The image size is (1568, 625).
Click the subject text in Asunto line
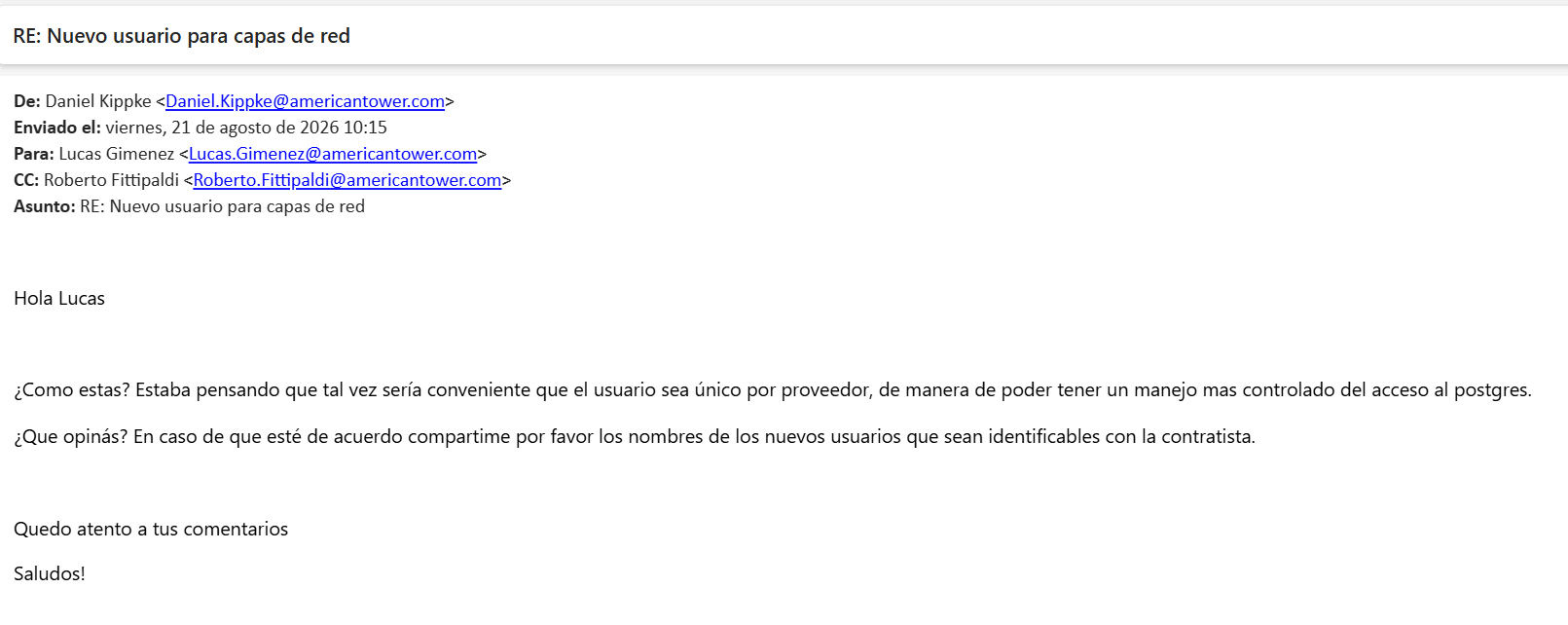pyautogui.click(x=223, y=206)
